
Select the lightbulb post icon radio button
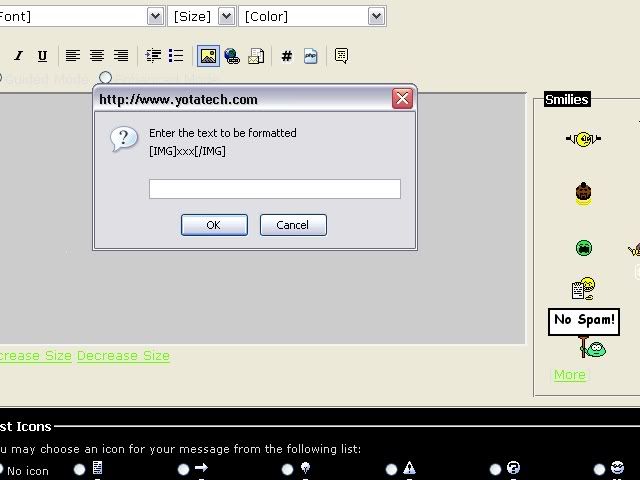[287, 469]
